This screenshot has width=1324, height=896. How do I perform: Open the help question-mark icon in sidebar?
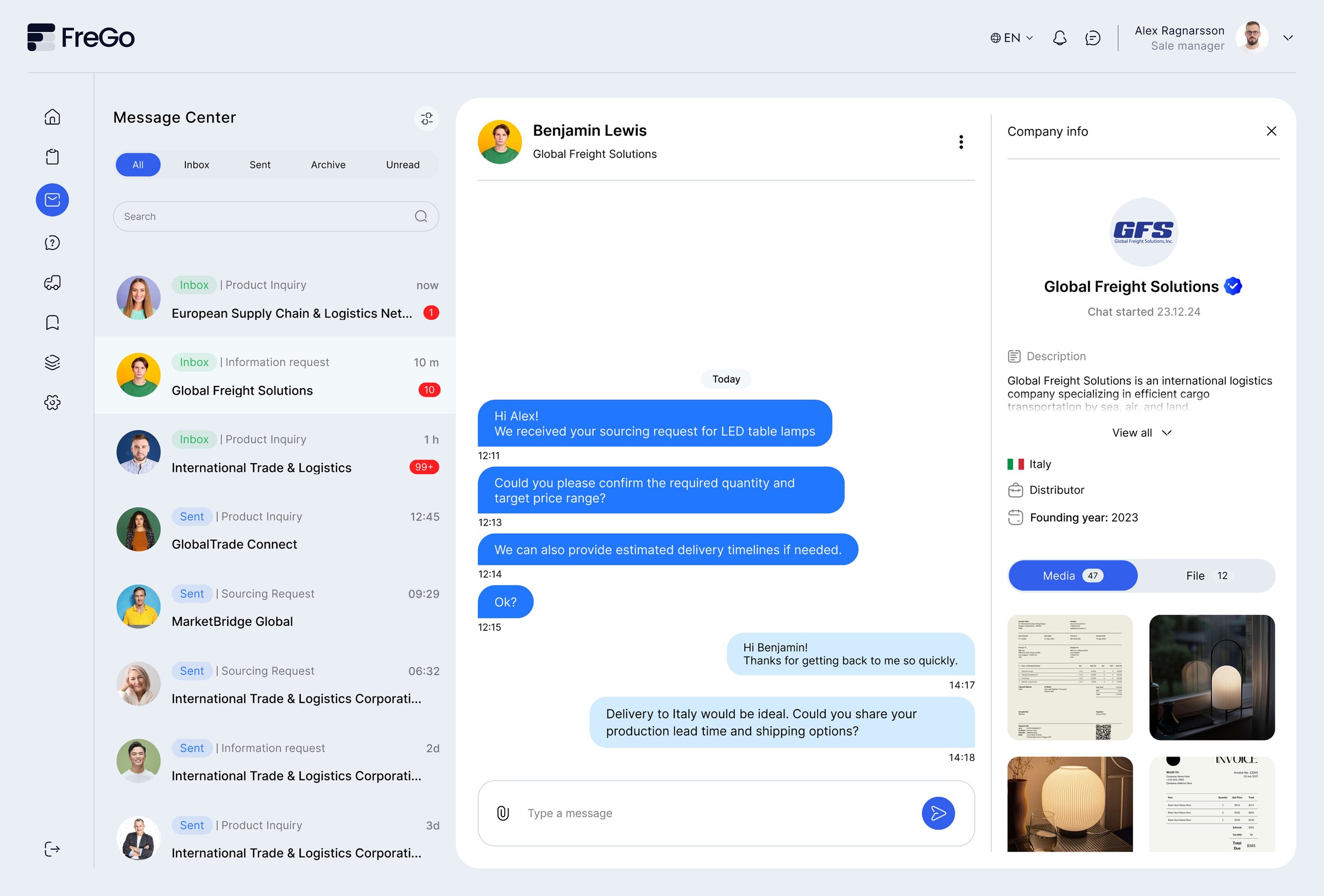pyautogui.click(x=52, y=243)
